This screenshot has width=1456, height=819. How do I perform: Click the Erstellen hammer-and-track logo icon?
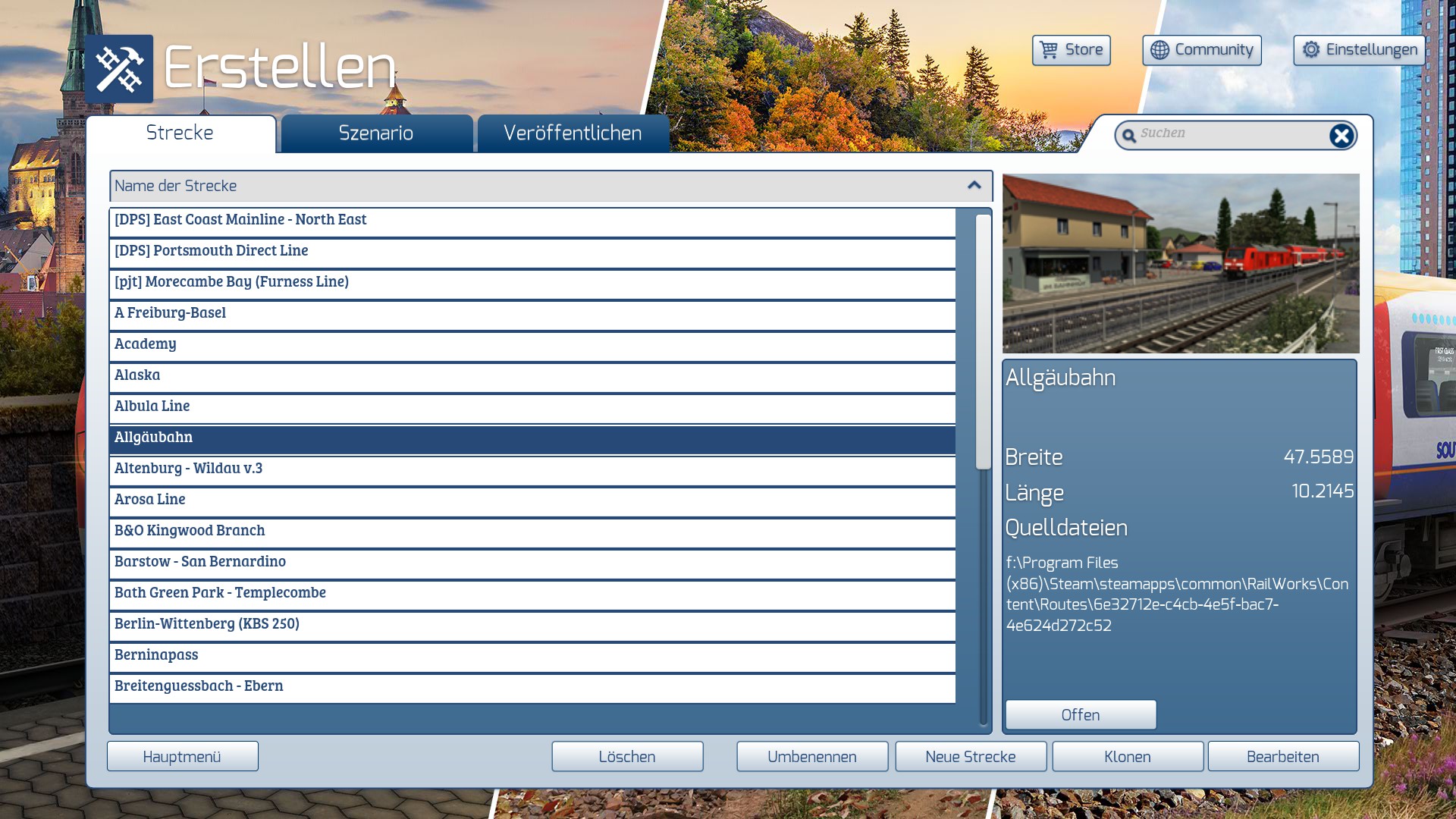[119, 69]
